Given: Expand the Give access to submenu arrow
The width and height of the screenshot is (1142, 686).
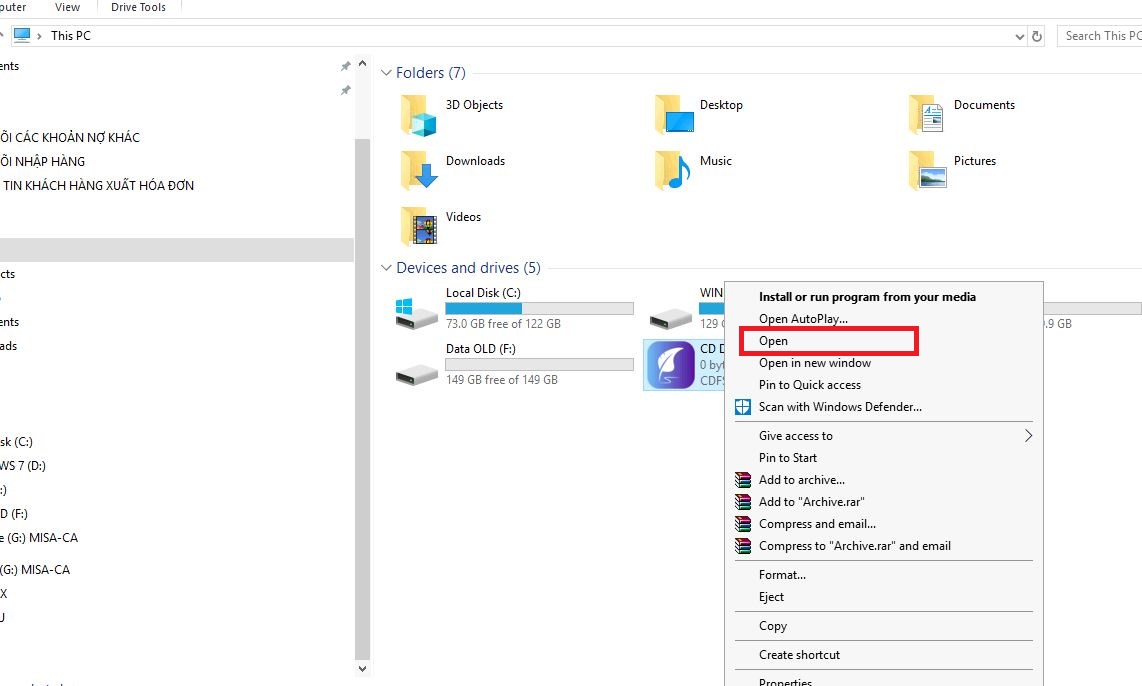Looking at the screenshot, I should click(1028, 435).
